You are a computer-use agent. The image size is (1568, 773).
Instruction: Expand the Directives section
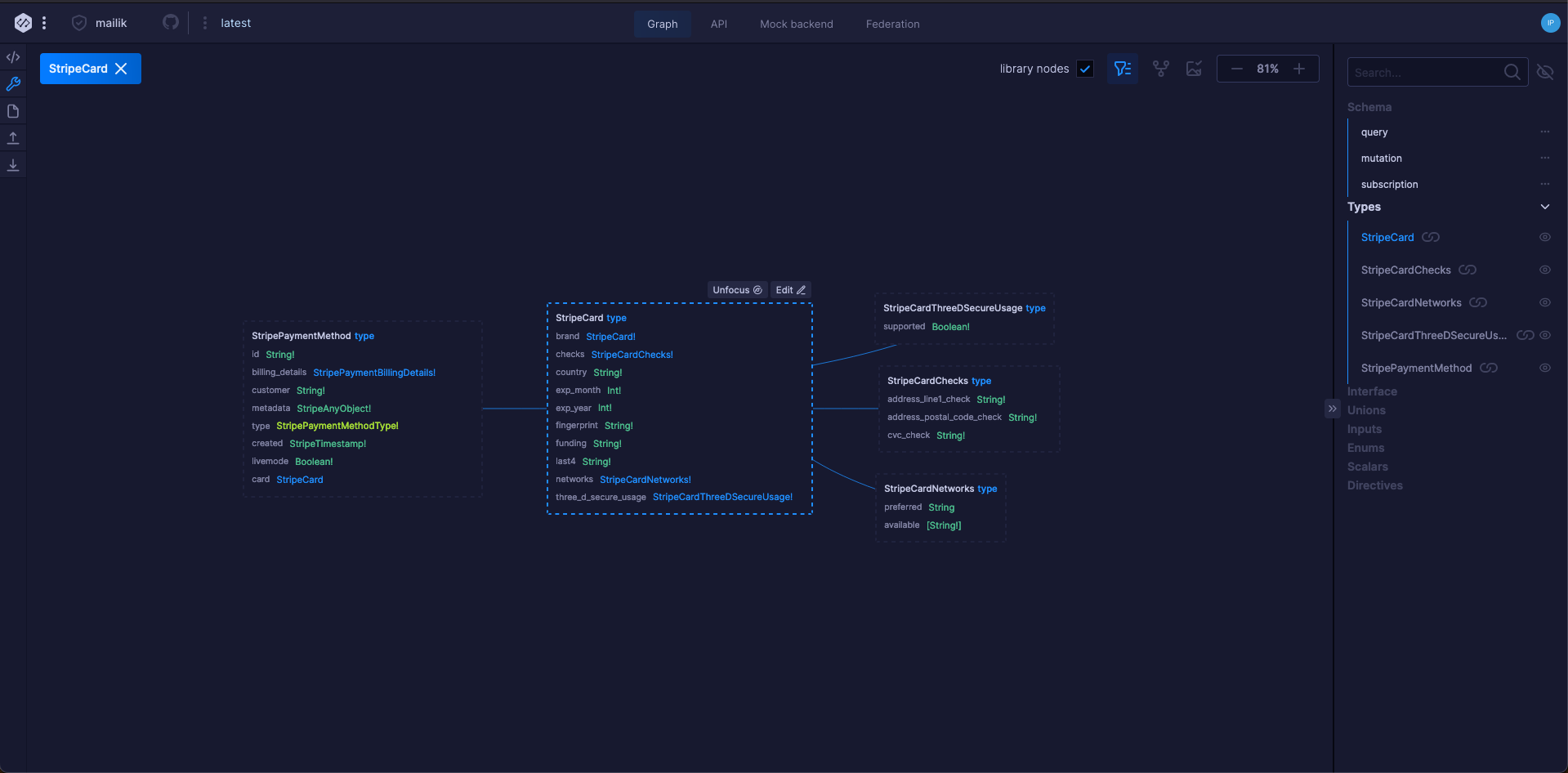point(1375,485)
